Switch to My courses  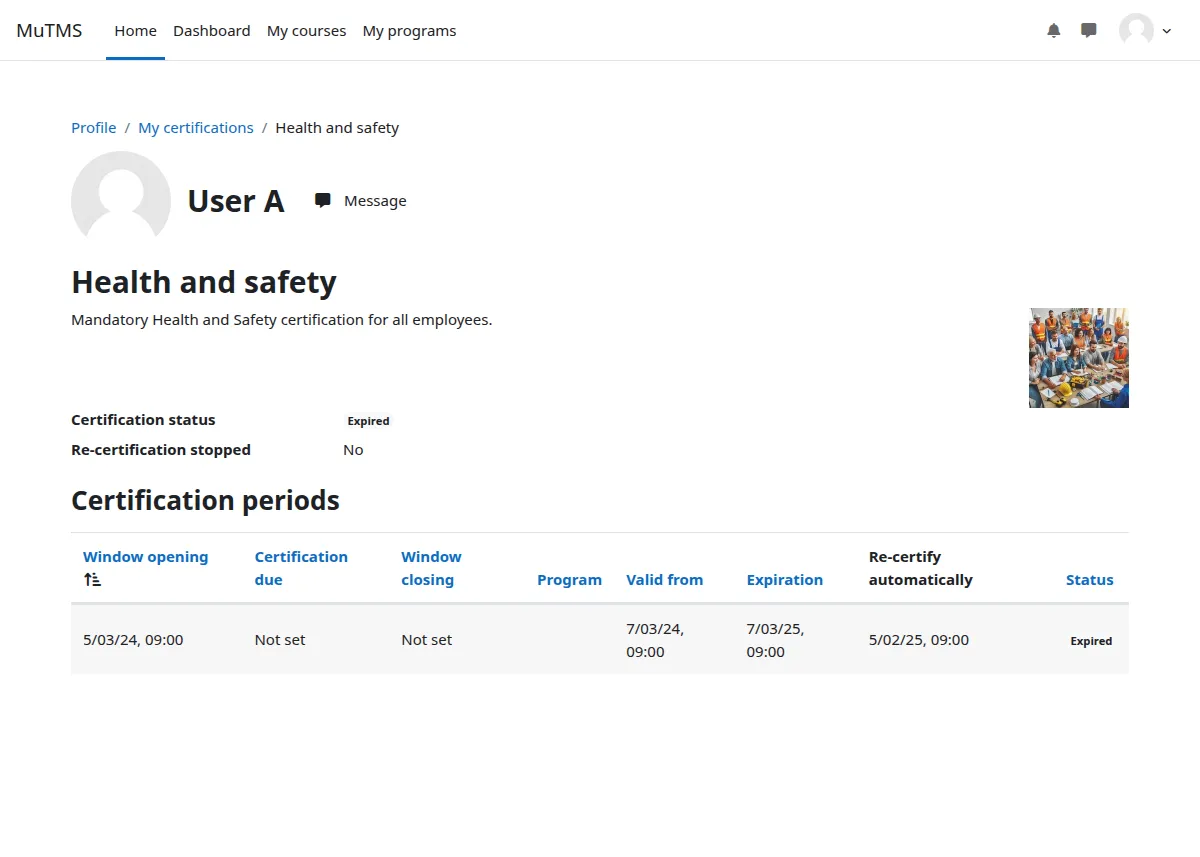306,31
